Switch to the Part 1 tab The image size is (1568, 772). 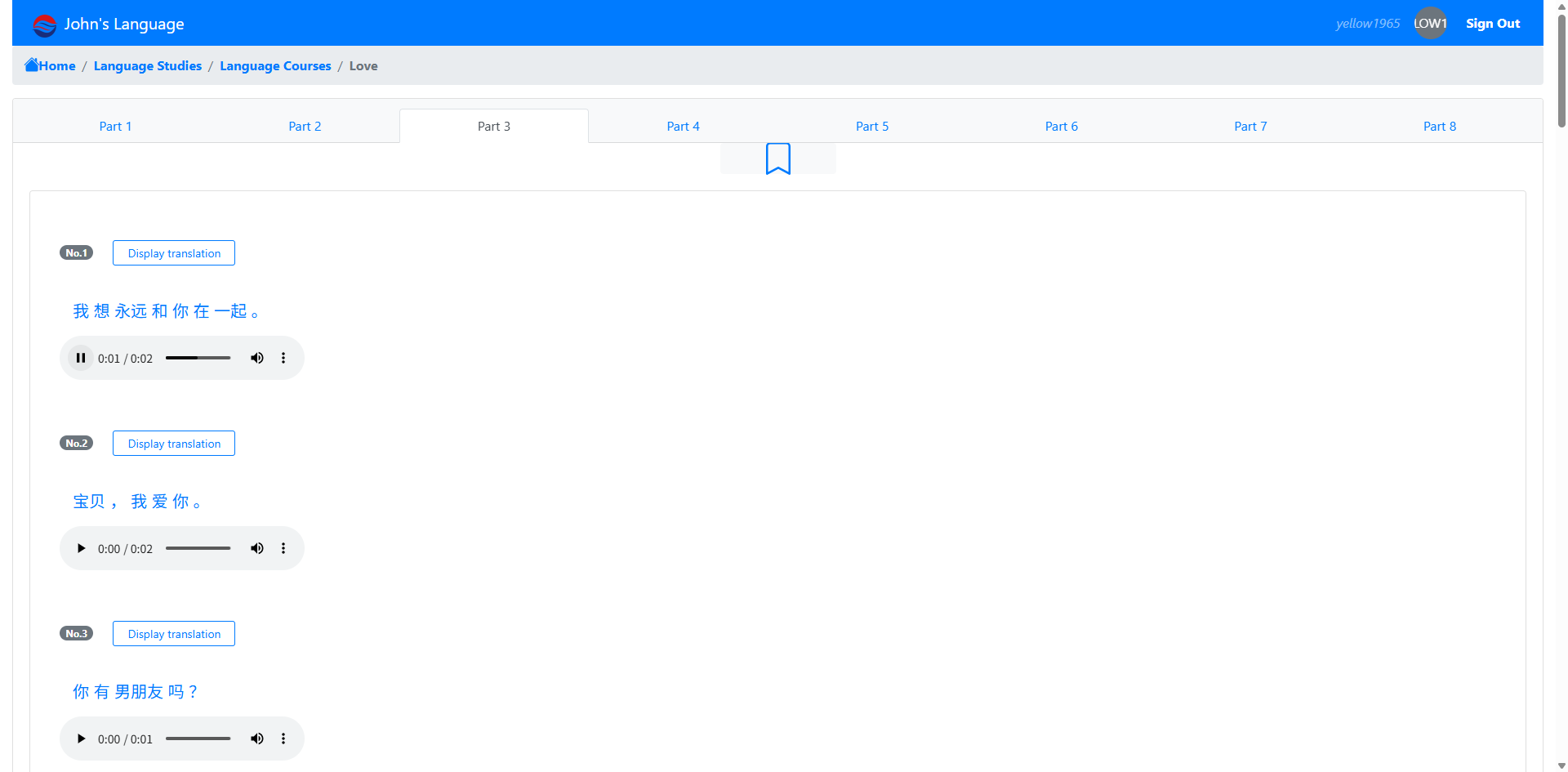115,127
